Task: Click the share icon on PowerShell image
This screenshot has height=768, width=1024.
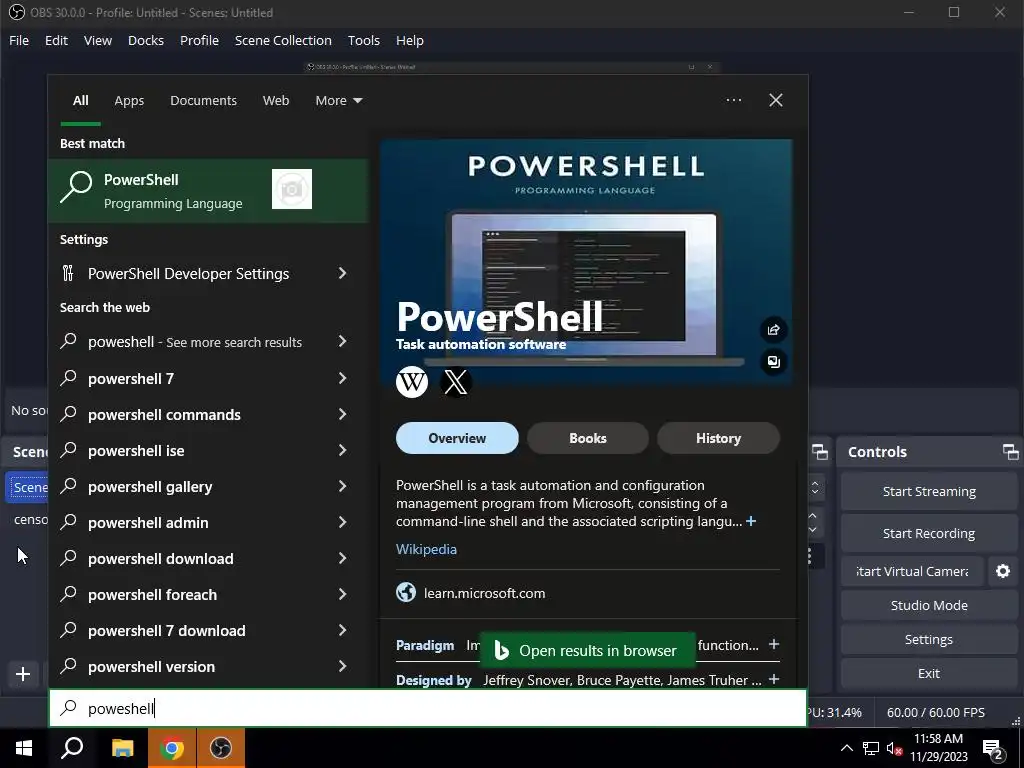Action: 773,330
